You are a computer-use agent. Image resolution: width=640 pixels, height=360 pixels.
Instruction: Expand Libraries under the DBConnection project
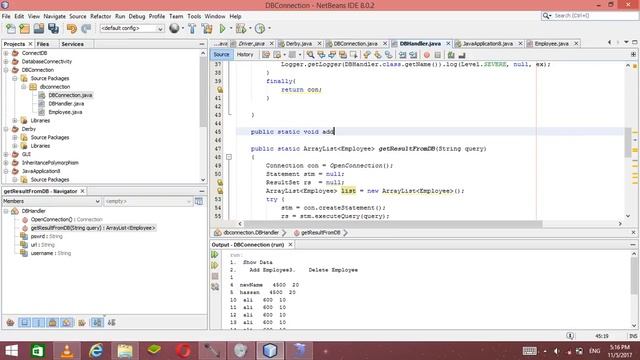tap(15, 120)
